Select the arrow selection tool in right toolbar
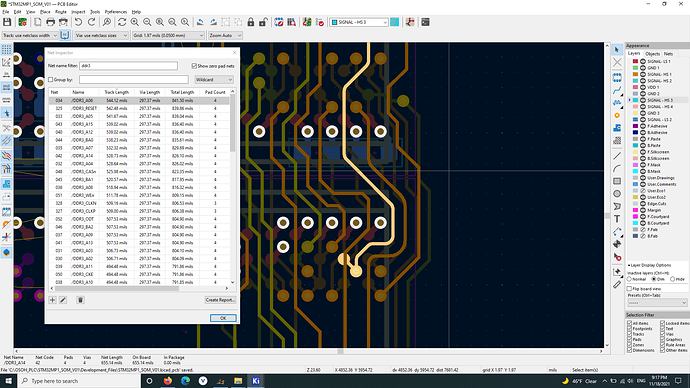The image size is (690, 388). (617, 50)
